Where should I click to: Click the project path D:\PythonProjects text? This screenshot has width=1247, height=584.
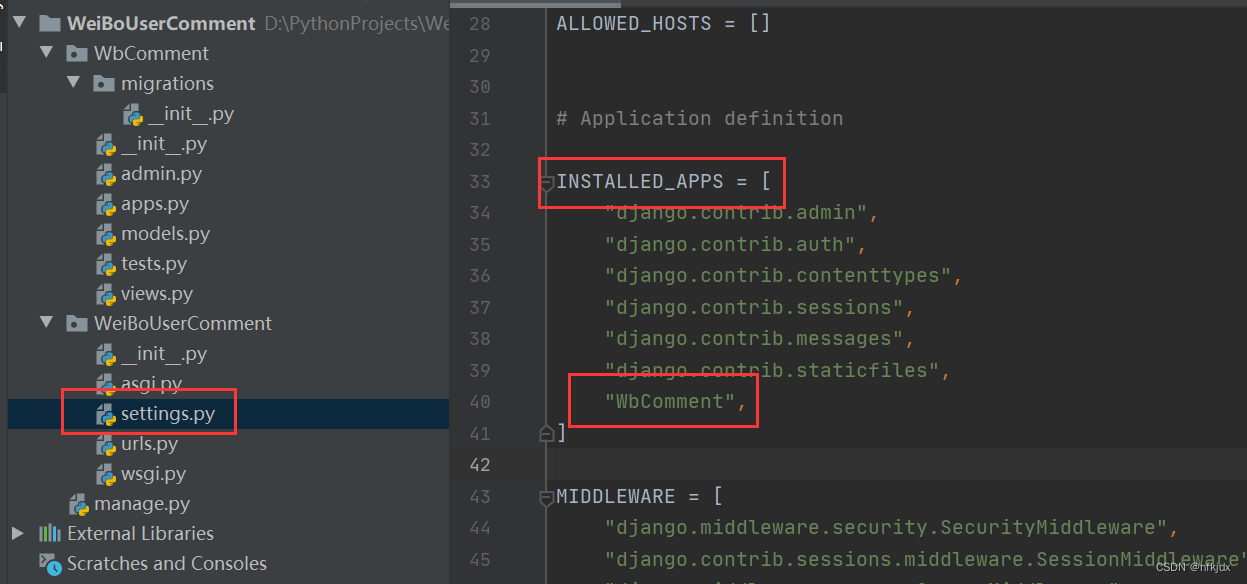point(357,22)
